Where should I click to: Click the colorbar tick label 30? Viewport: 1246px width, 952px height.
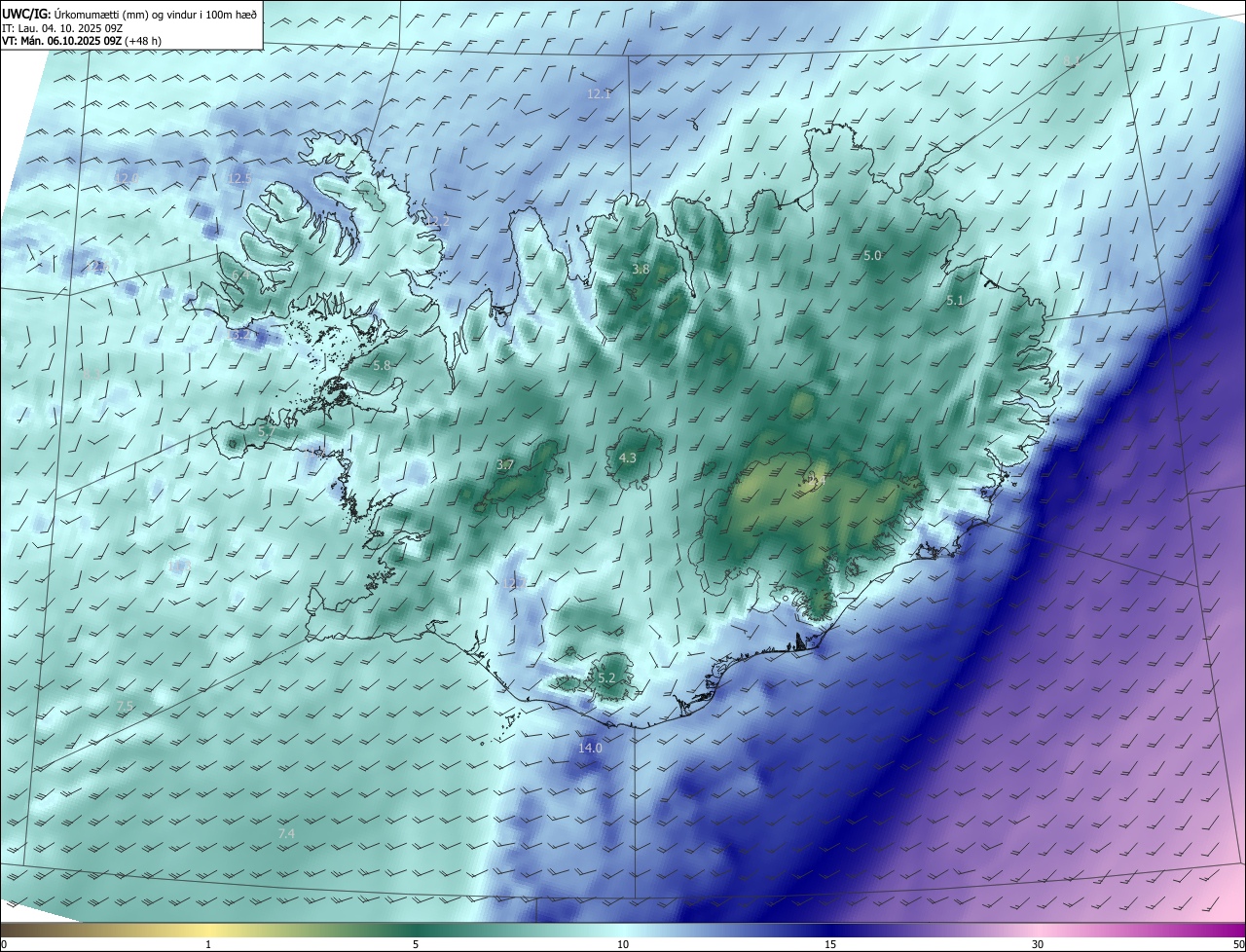pyautogui.click(x=1038, y=944)
